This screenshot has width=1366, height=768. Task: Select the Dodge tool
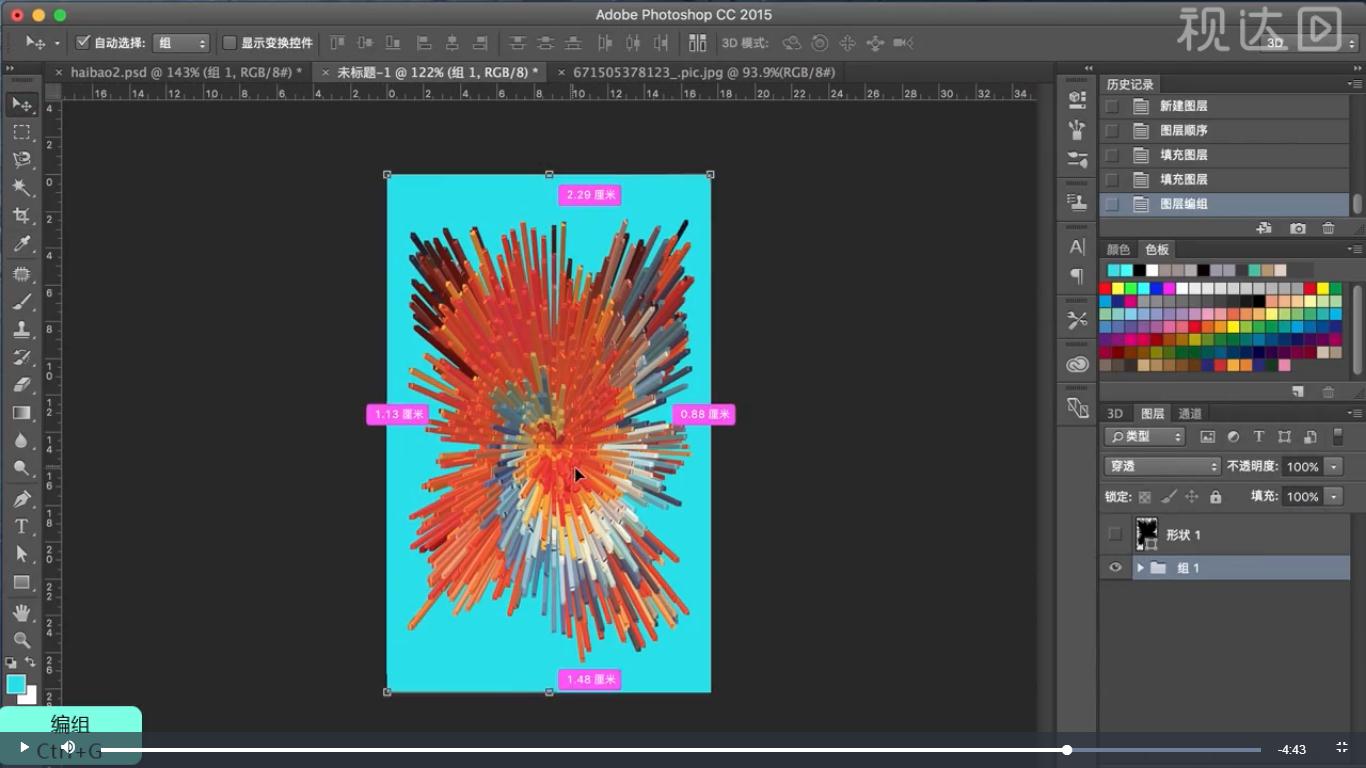[x=21, y=469]
